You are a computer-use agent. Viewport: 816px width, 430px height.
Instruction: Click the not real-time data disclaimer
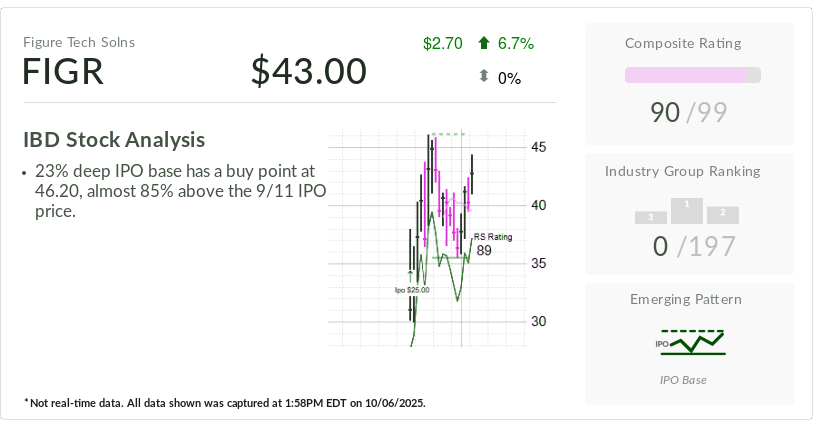[225, 403]
